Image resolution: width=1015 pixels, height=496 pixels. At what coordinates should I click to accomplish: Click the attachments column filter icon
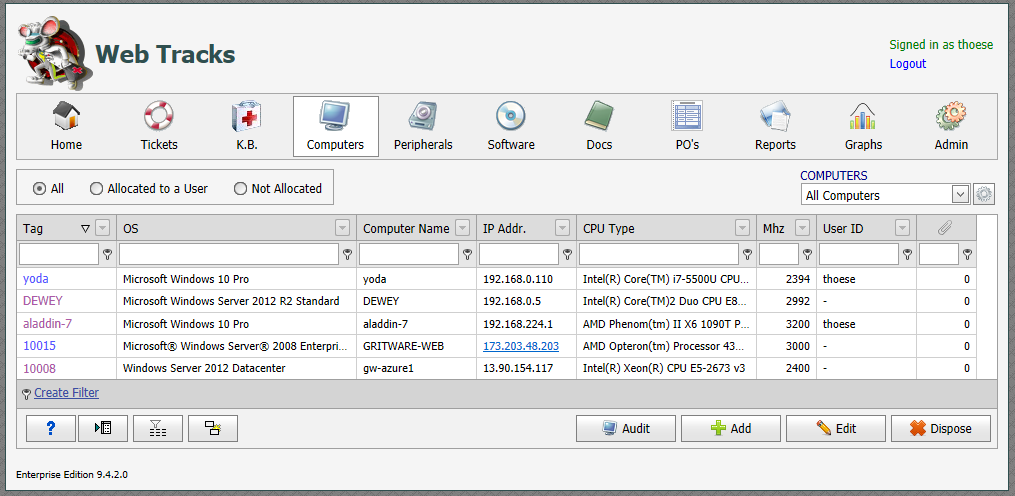coord(967,254)
